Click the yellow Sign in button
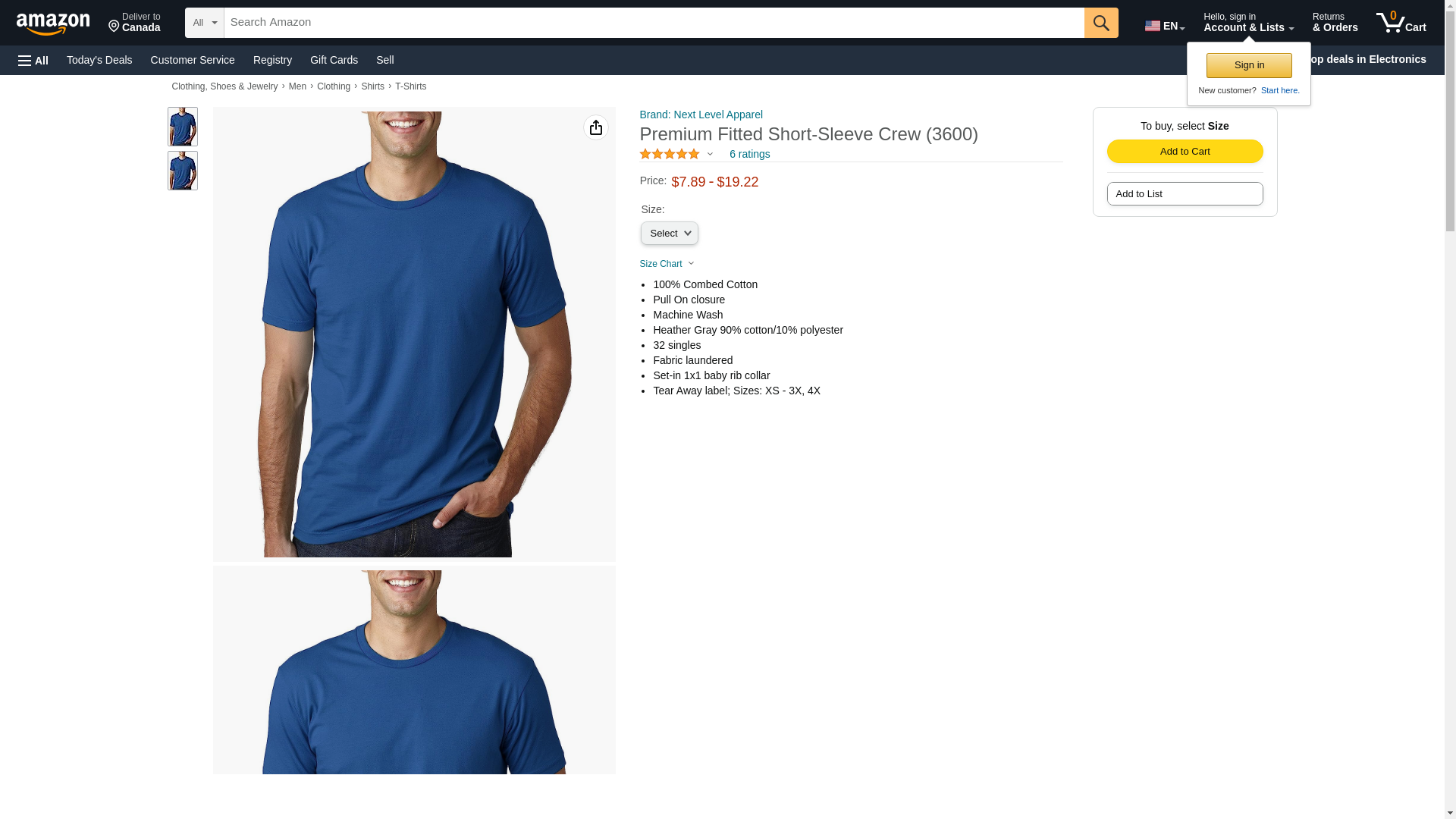1456x819 pixels. (1249, 65)
